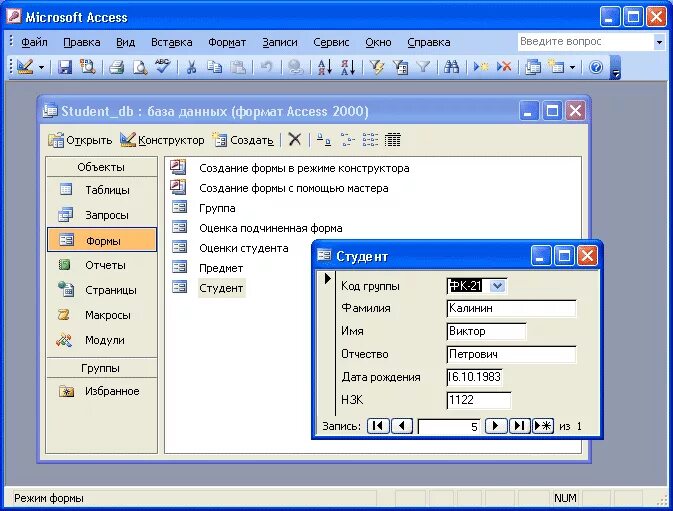The image size is (673, 511).
Task: Open the Справка menu
Action: point(429,42)
